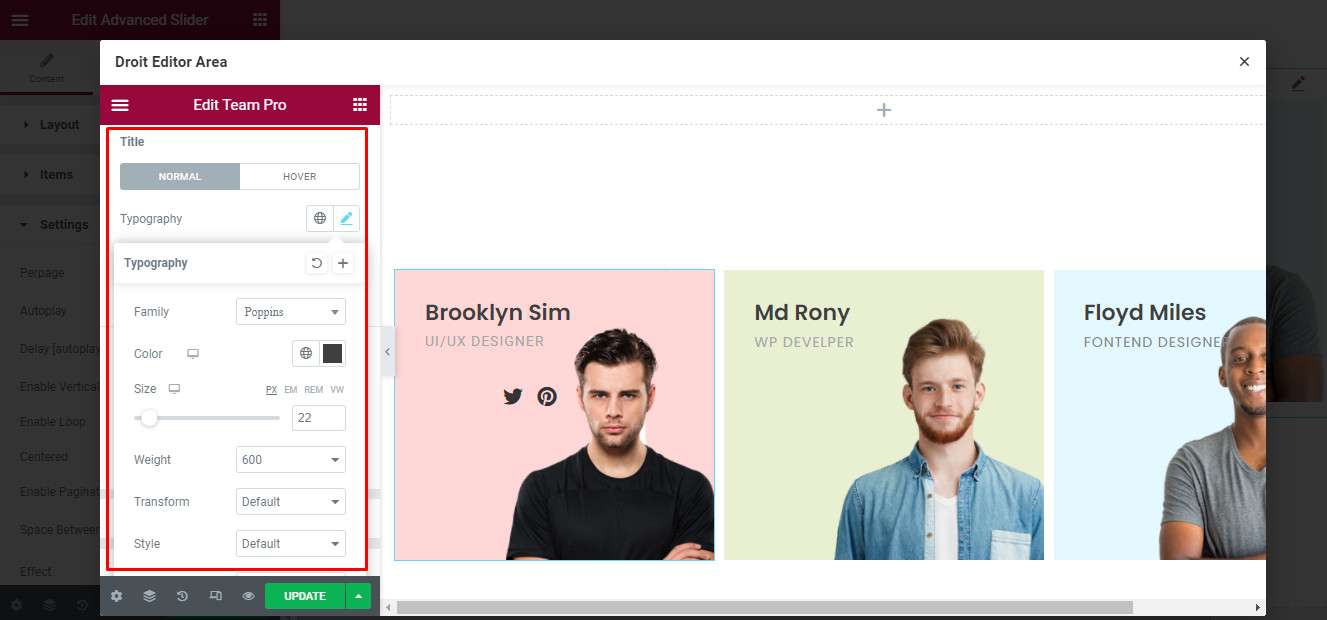Open the widgets grid in Edit Team Pro header
The width and height of the screenshot is (1327, 620).
tap(360, 105)
